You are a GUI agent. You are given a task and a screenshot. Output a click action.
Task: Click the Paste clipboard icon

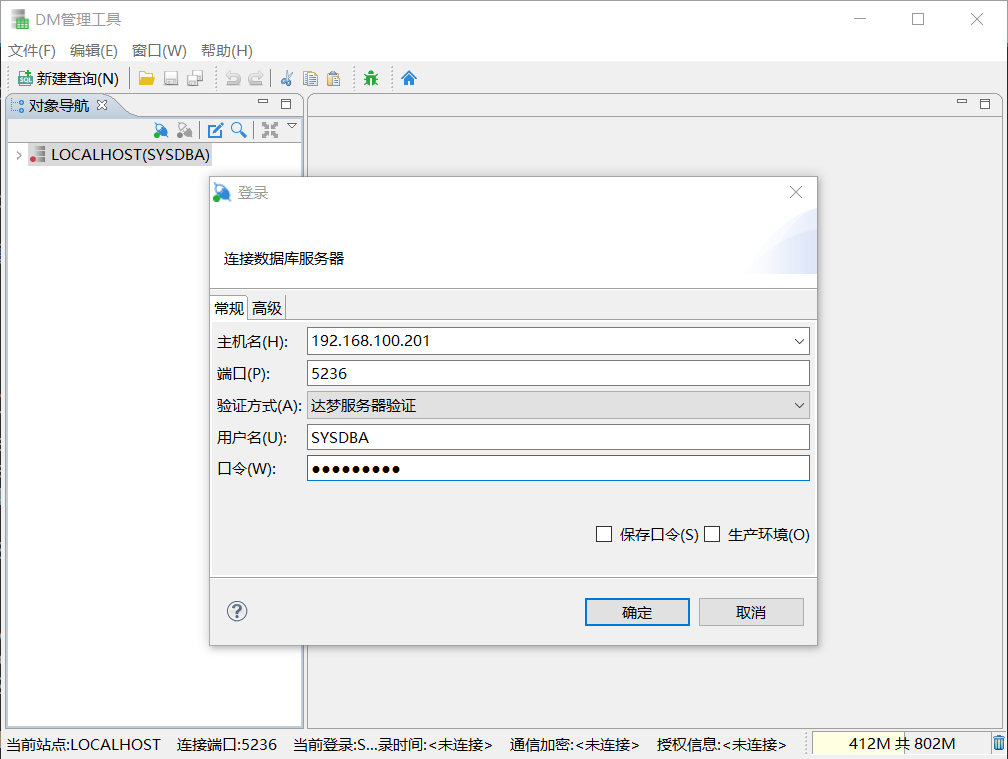pyautogui.click(x=334, y=78)
